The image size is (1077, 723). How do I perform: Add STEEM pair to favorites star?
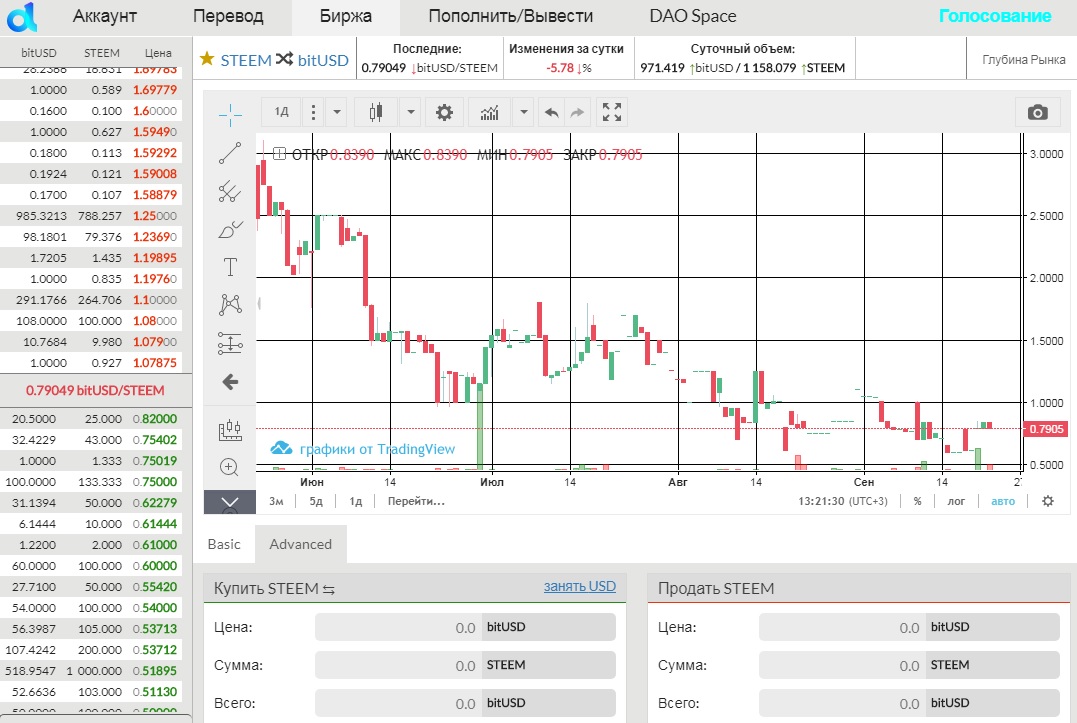(207, 59)
